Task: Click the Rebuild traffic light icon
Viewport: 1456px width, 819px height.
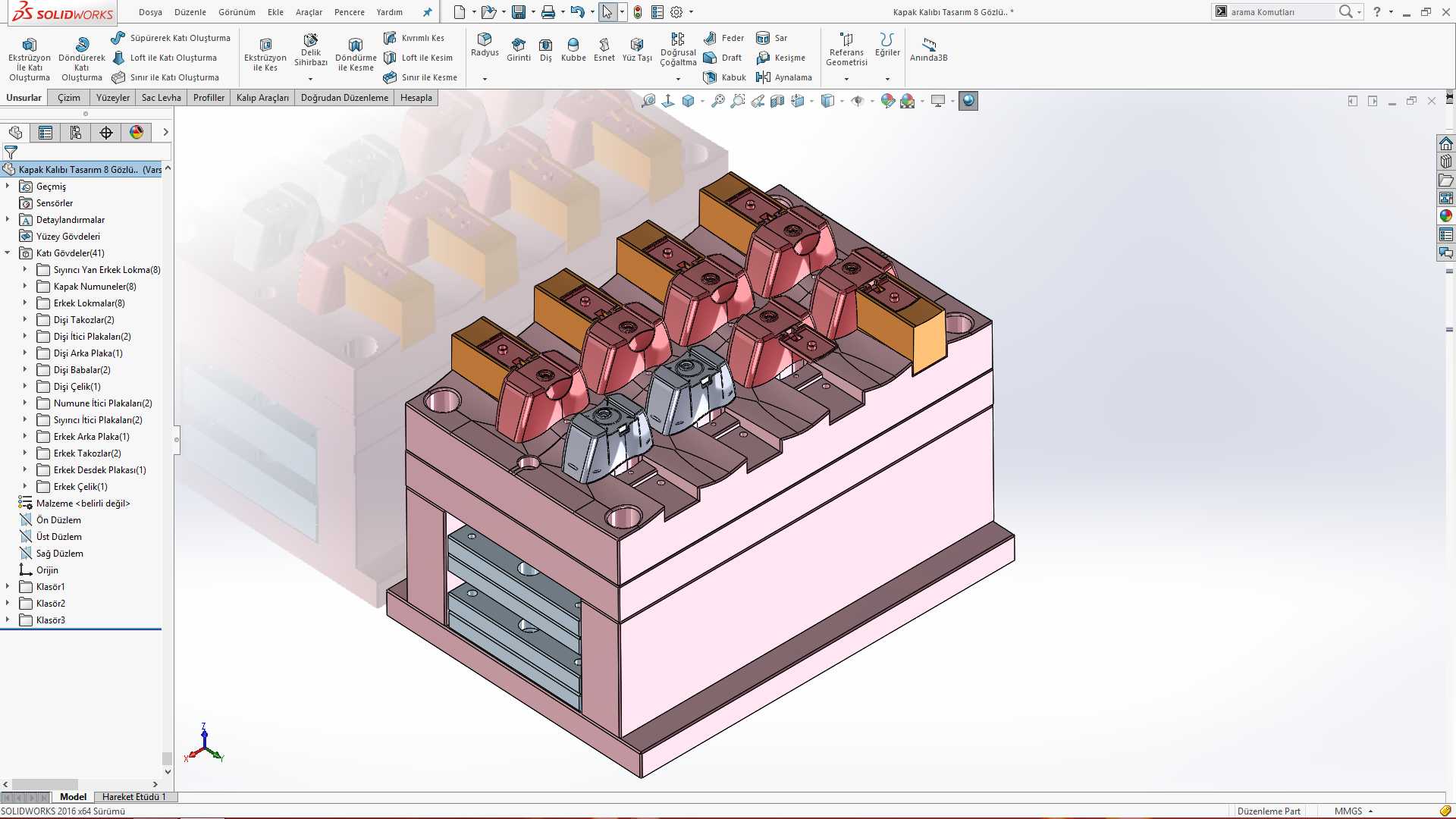Action: coord(638,12)
